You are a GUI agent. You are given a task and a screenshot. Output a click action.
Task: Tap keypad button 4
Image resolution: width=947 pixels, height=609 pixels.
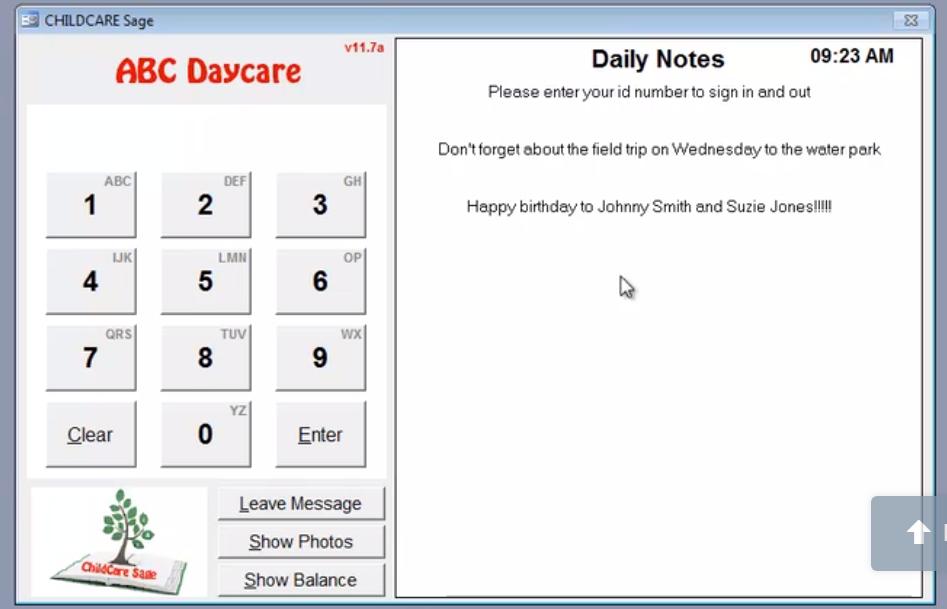pos(91,281)
